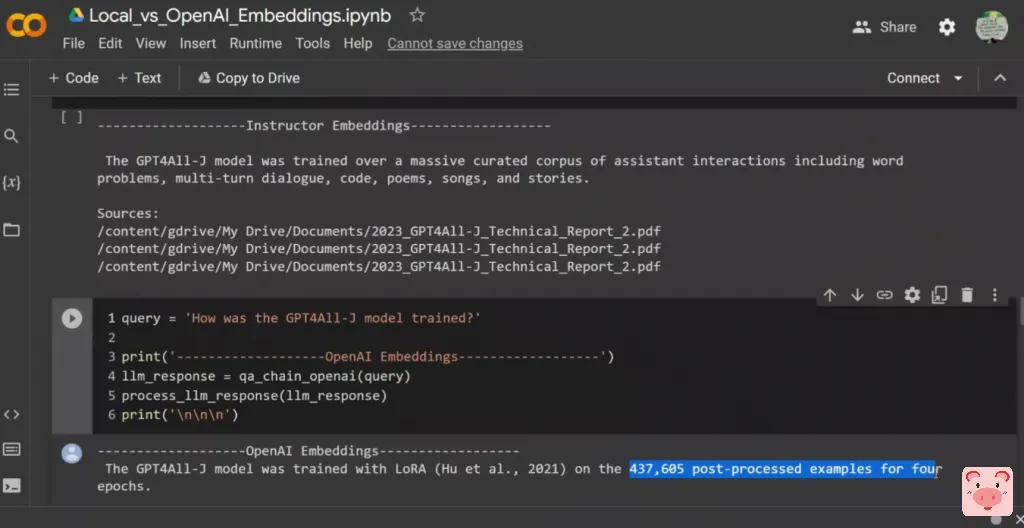Copy link to cell using link icon
The width and height of the screenshot is (1024, 528).
884,295
